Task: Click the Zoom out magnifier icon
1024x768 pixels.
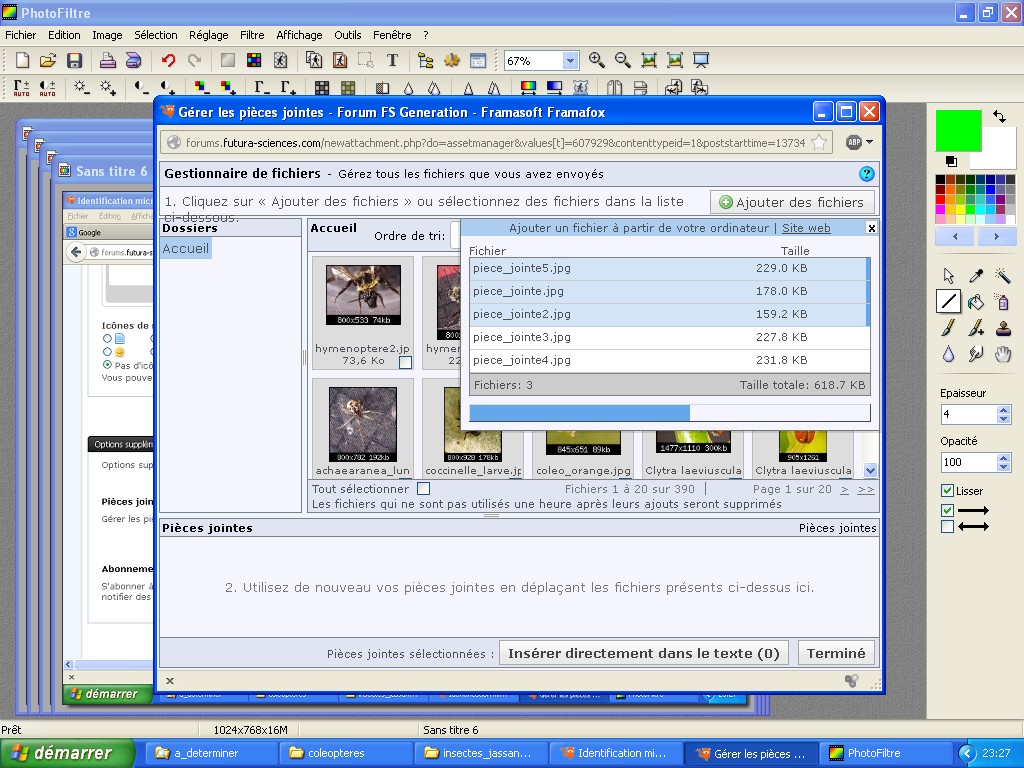Action: point(622,61)
